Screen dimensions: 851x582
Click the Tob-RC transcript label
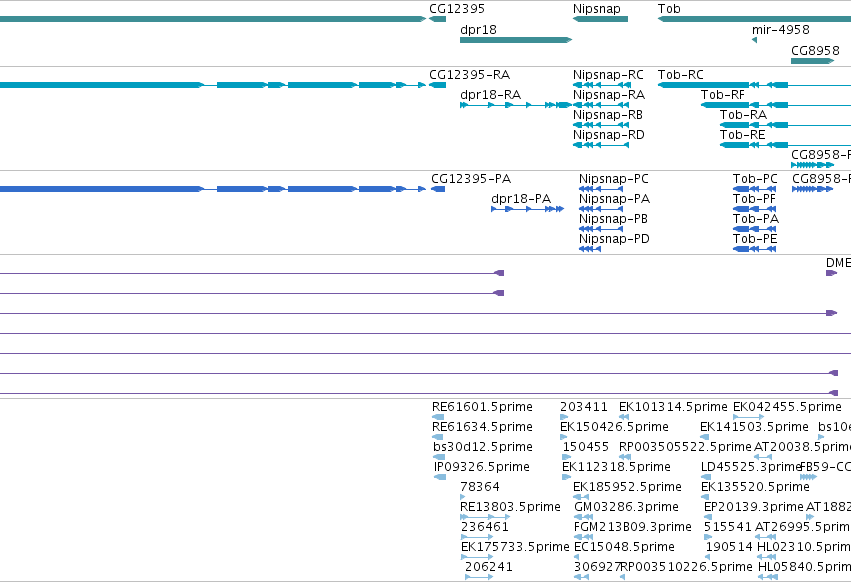(681, 75)
